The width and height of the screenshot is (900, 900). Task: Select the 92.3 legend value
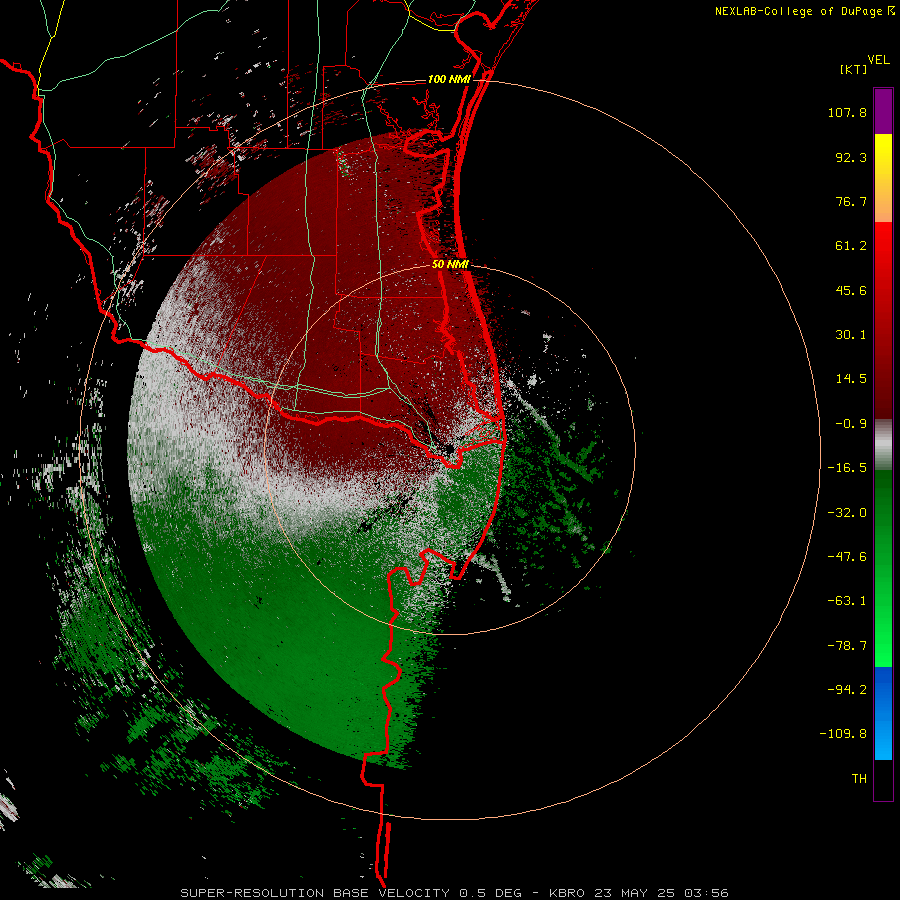(x=851, y=157)
